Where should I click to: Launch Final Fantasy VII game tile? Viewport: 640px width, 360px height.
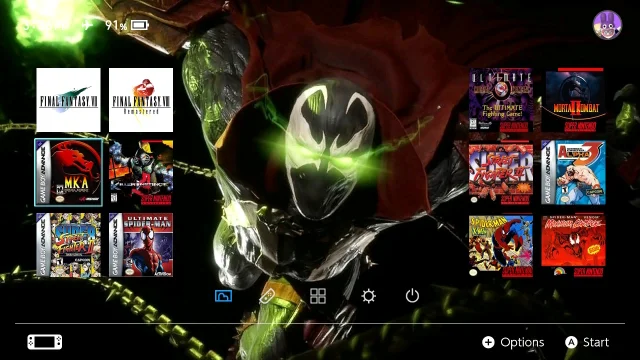click(68, 100)
